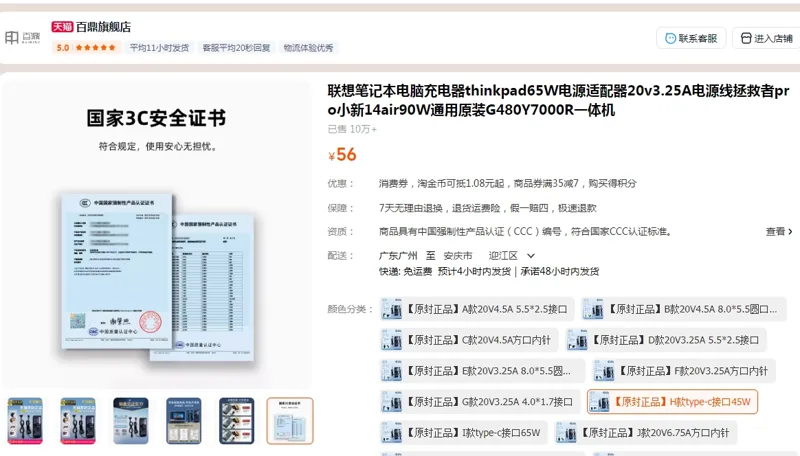
Task: Click the 客服平均20秒回复 tag
Action: pos(236,47)
